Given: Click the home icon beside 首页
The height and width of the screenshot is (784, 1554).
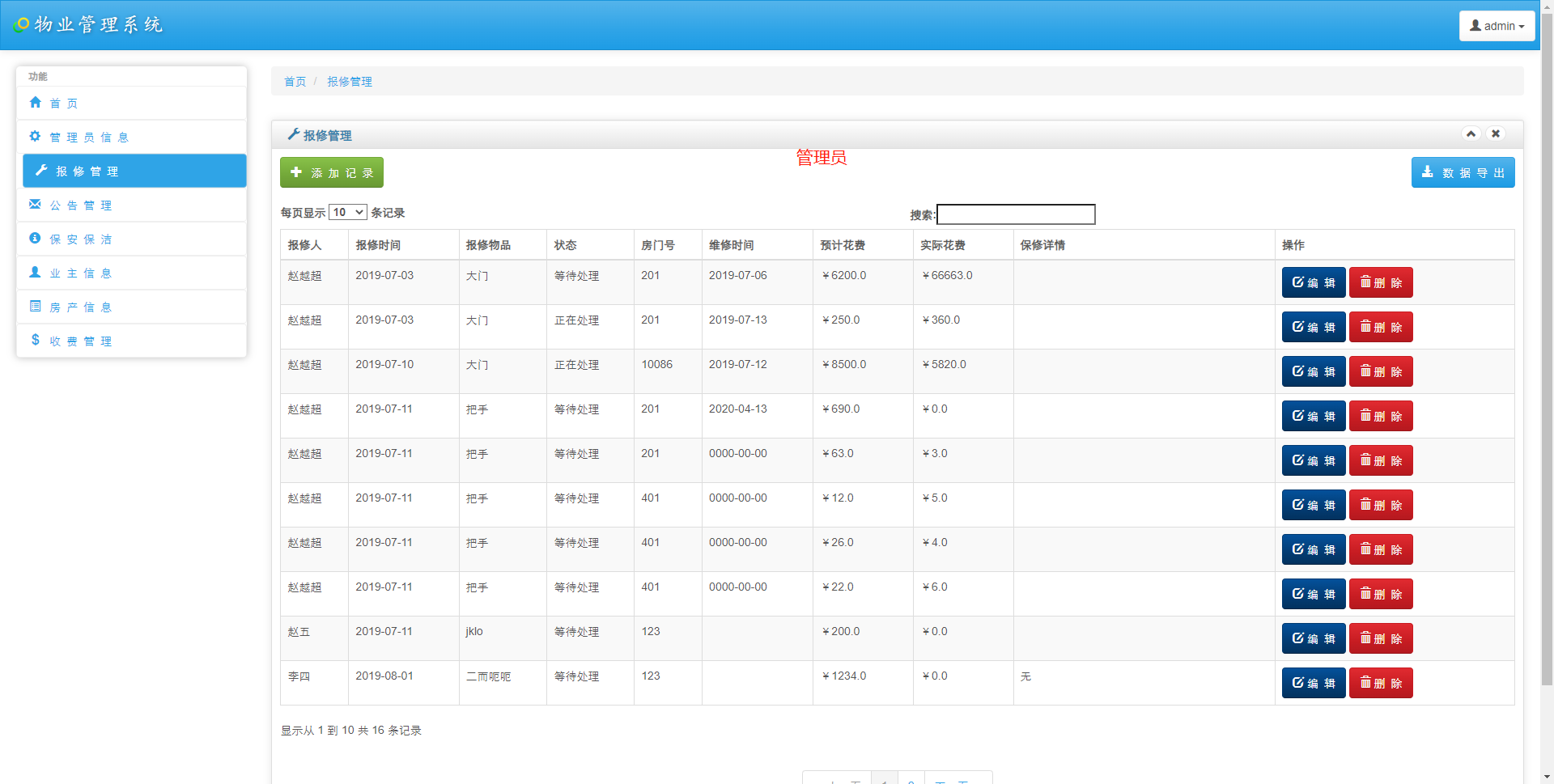Looking at the screenshot, I should (35, 103).
